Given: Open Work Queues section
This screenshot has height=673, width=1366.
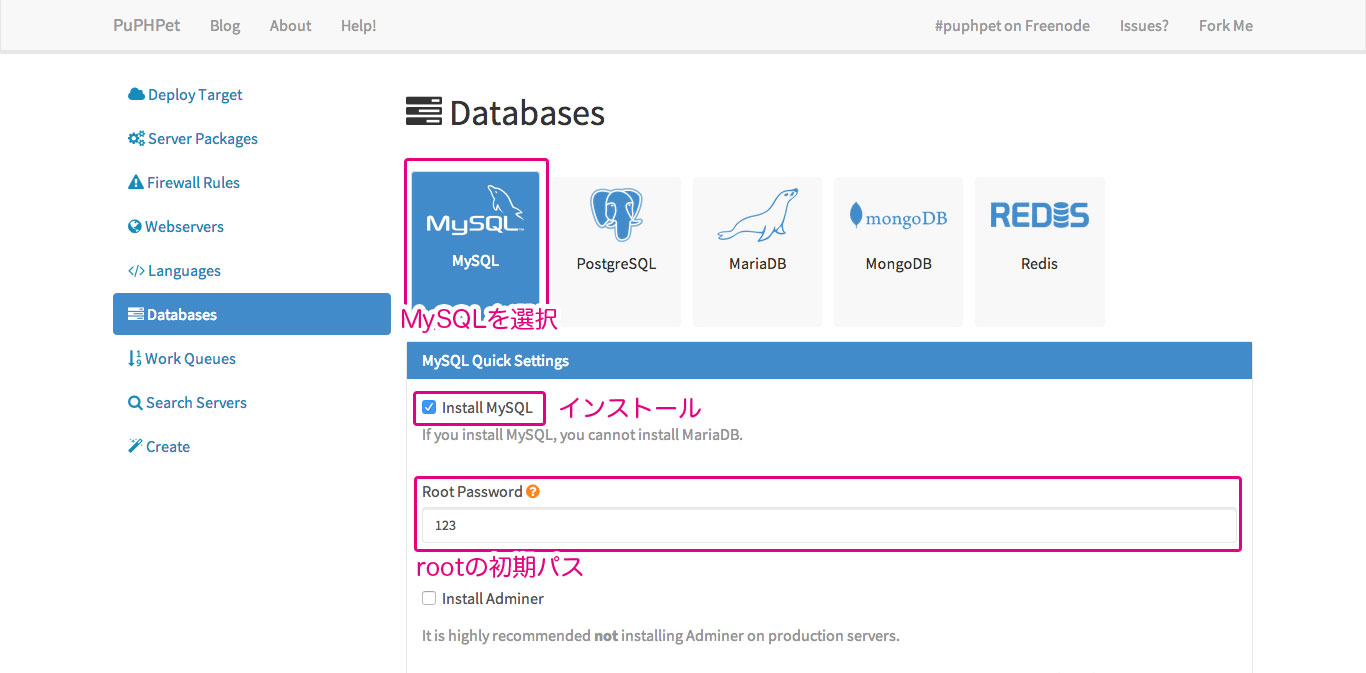Looking at the screenshot, I should pyautogui.click(x=190, y=359).
